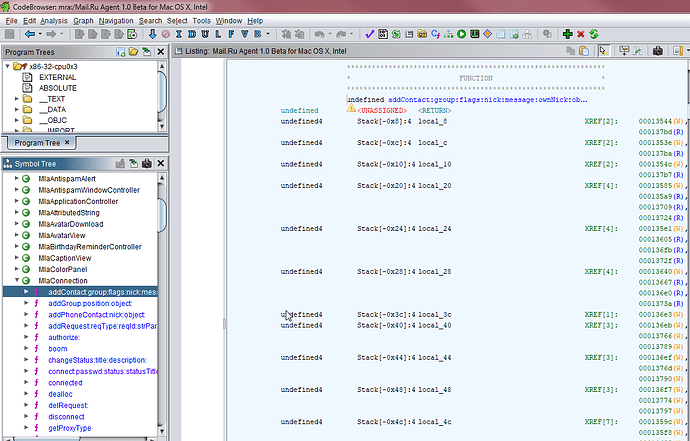This screenshot has width=690, height=441.
Task: Select the dealloc function
Action: (60, 394)
